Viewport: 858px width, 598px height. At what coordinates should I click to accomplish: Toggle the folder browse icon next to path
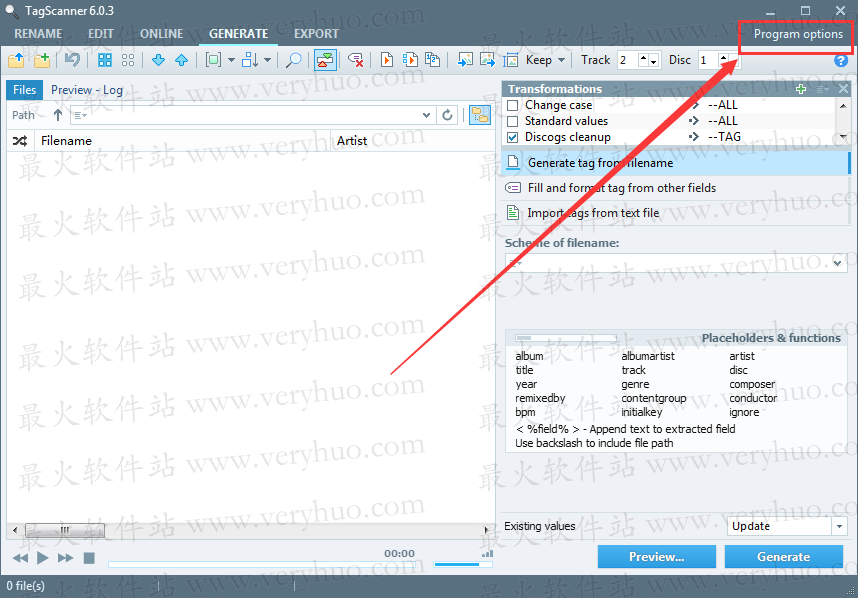click(480, 115)
